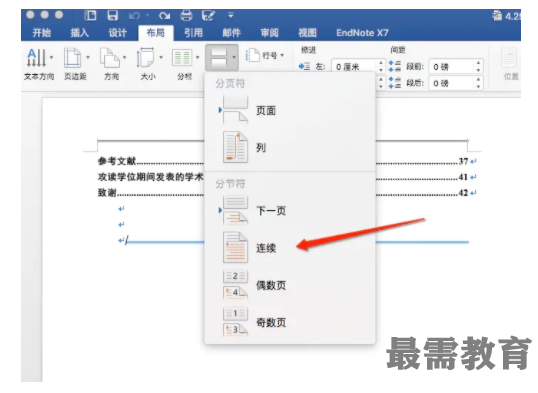Click the Undo icon in title bar
The image size is (538, 393).
click(134, 16)
